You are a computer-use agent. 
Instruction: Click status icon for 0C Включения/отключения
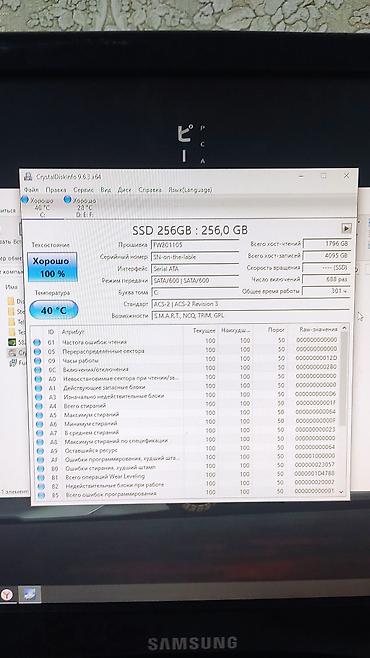coord(37,370)
